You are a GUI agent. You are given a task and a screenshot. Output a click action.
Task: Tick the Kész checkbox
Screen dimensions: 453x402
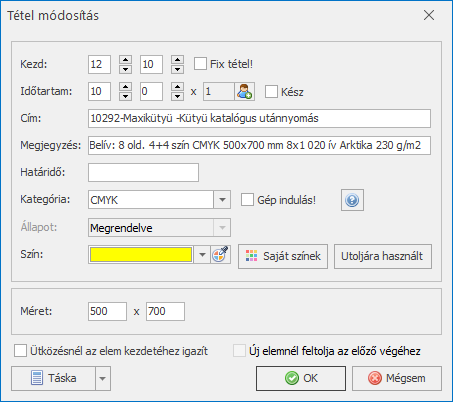point(271,91)
